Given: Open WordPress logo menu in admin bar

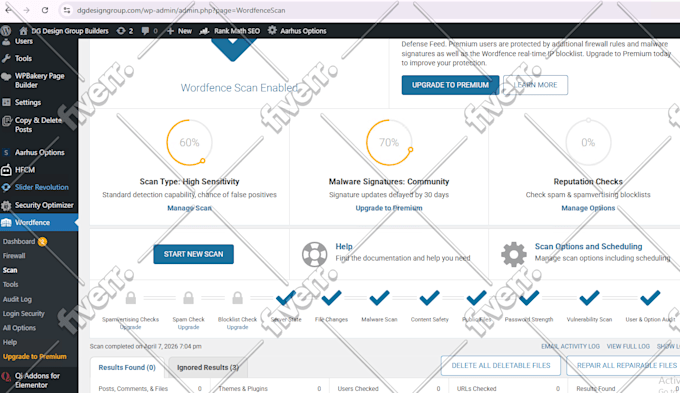Looking at the screenshot, I should pos(6,31).
